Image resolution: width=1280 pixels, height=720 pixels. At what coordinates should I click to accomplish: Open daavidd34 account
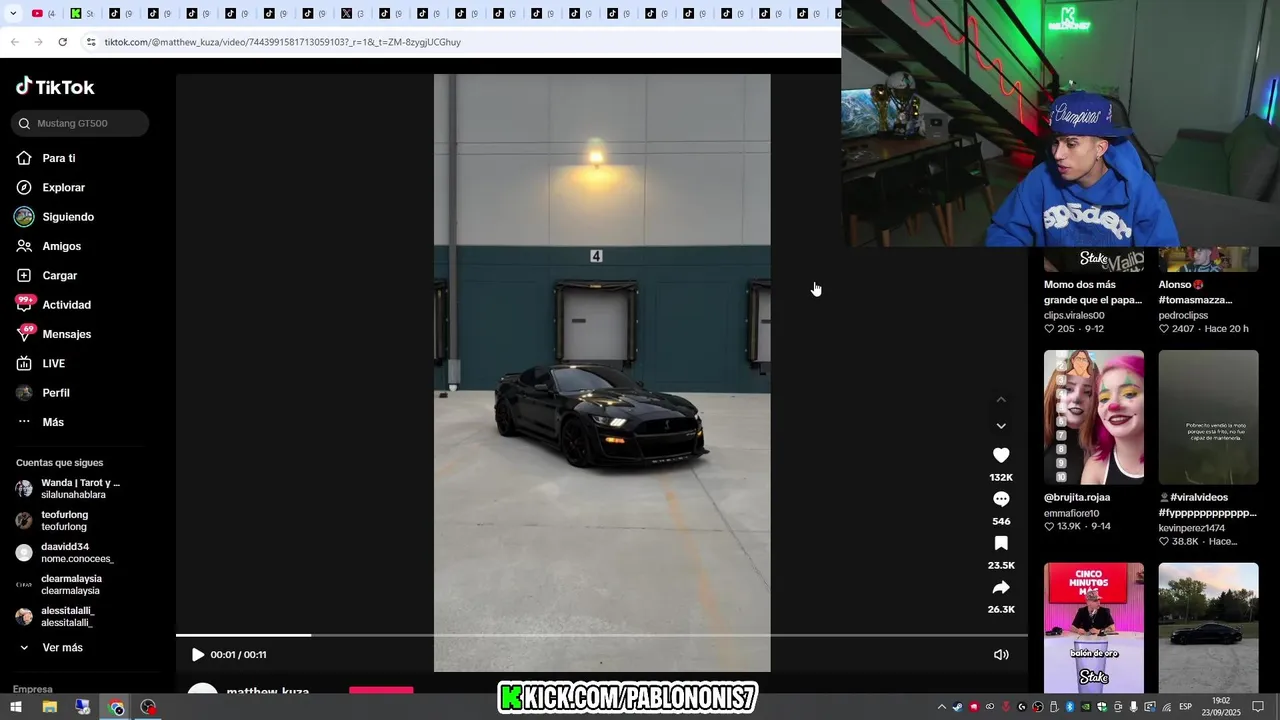[x=77, y=552]
